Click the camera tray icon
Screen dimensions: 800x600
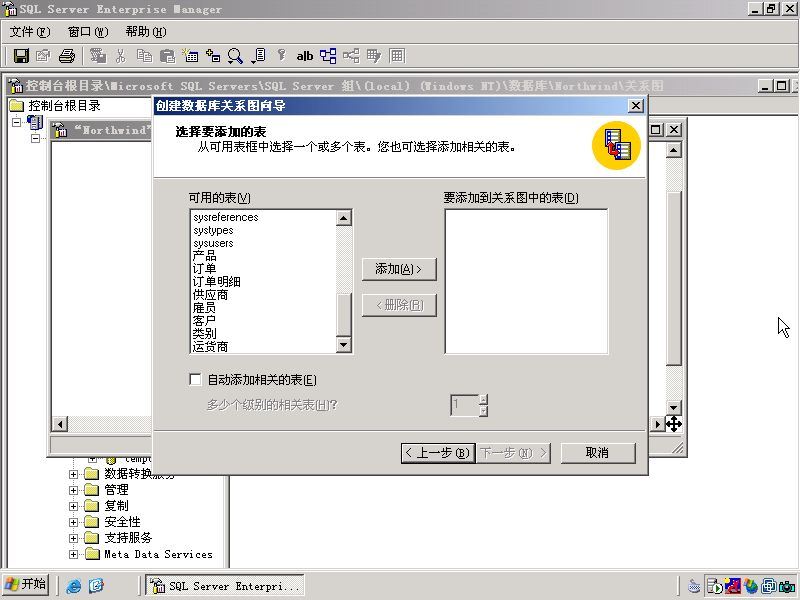coord(787,587)
